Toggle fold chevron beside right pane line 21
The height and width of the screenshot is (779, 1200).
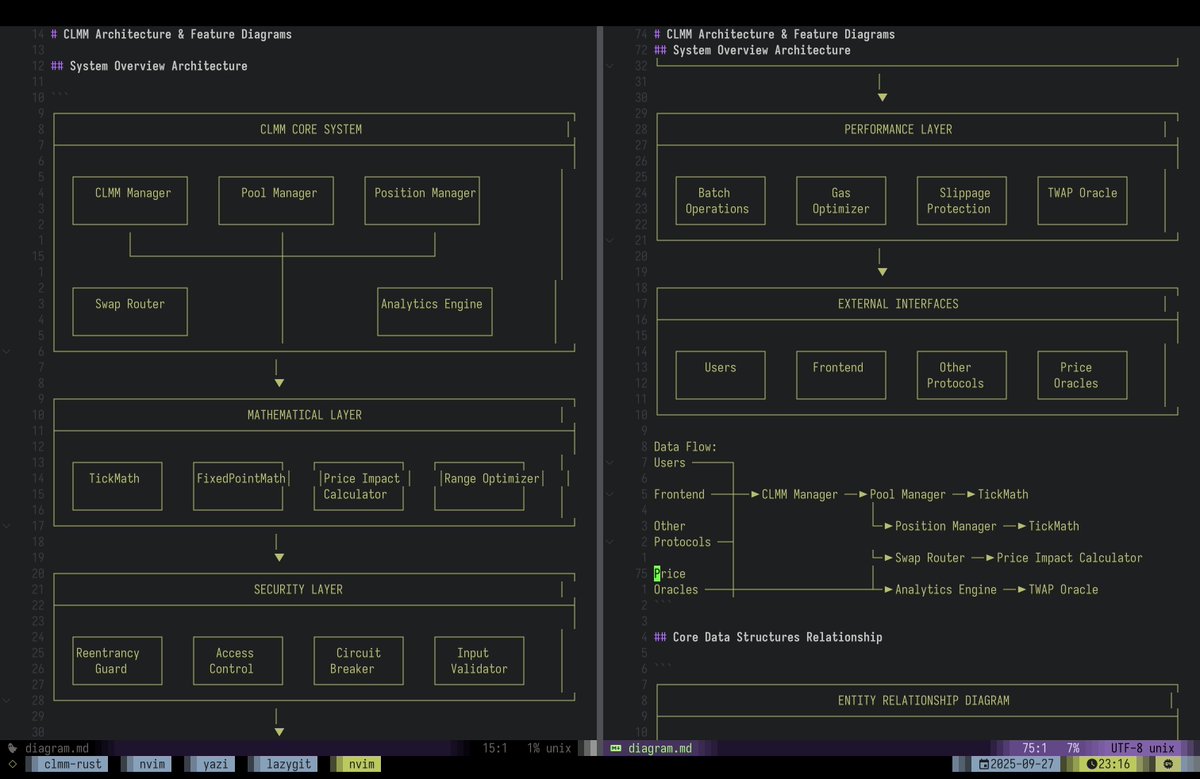[609, 240]
